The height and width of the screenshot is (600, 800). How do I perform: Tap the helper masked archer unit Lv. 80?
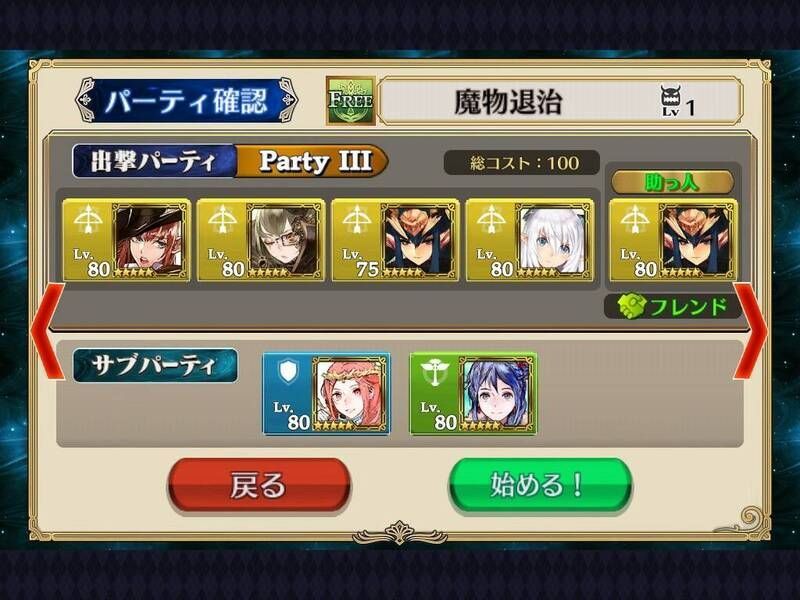tap(673, 240)
